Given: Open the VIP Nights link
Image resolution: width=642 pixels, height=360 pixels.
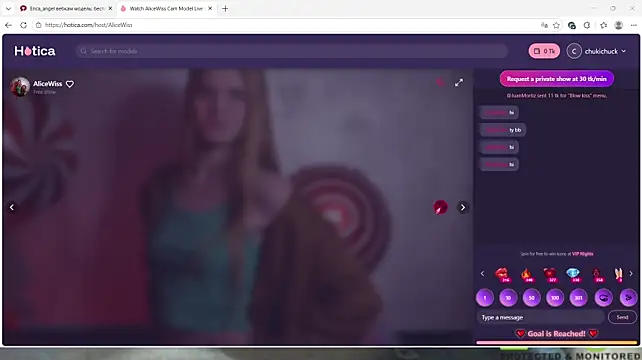Looking at the screenshot, I should tap(582, 254).
